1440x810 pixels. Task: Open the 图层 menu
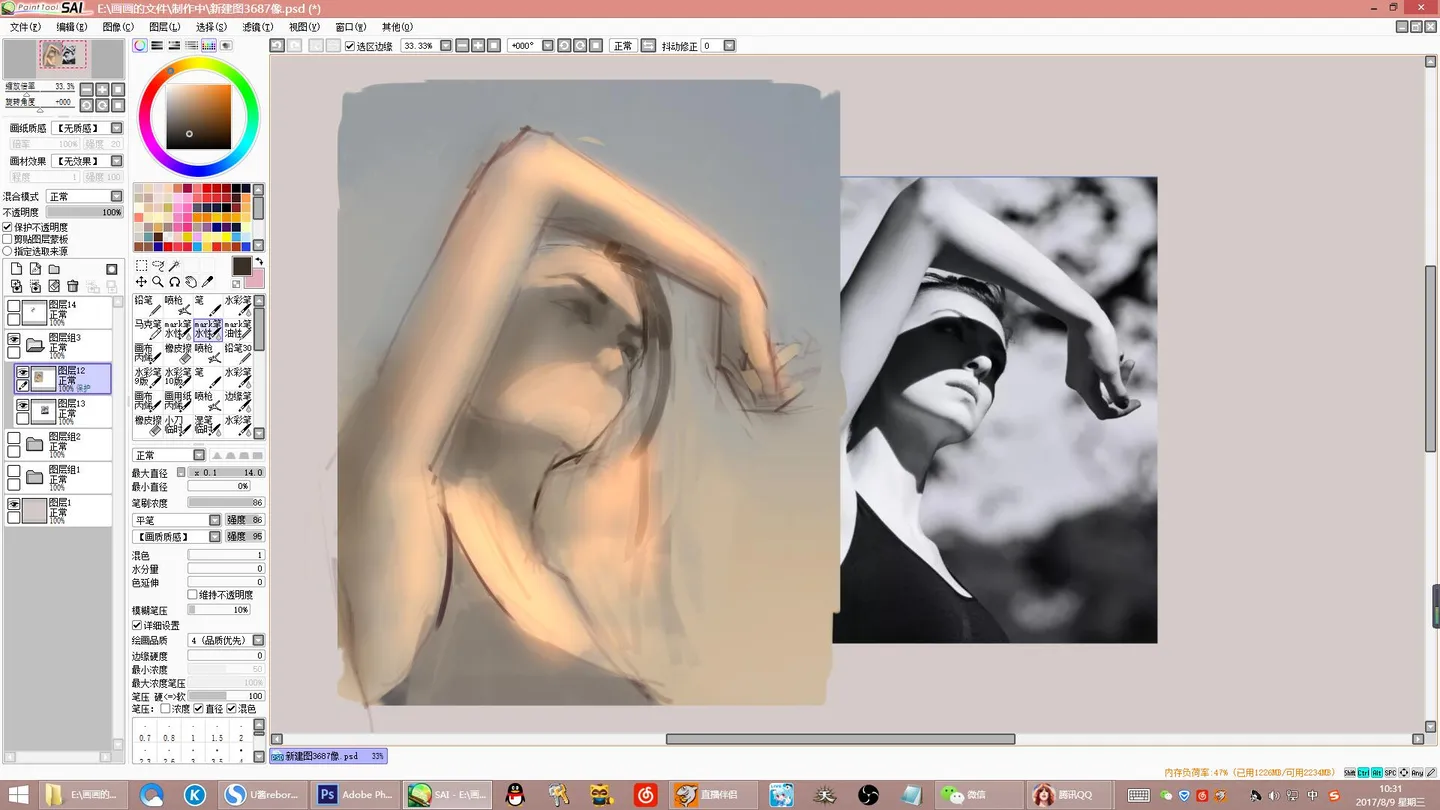[x=164, y=27]
